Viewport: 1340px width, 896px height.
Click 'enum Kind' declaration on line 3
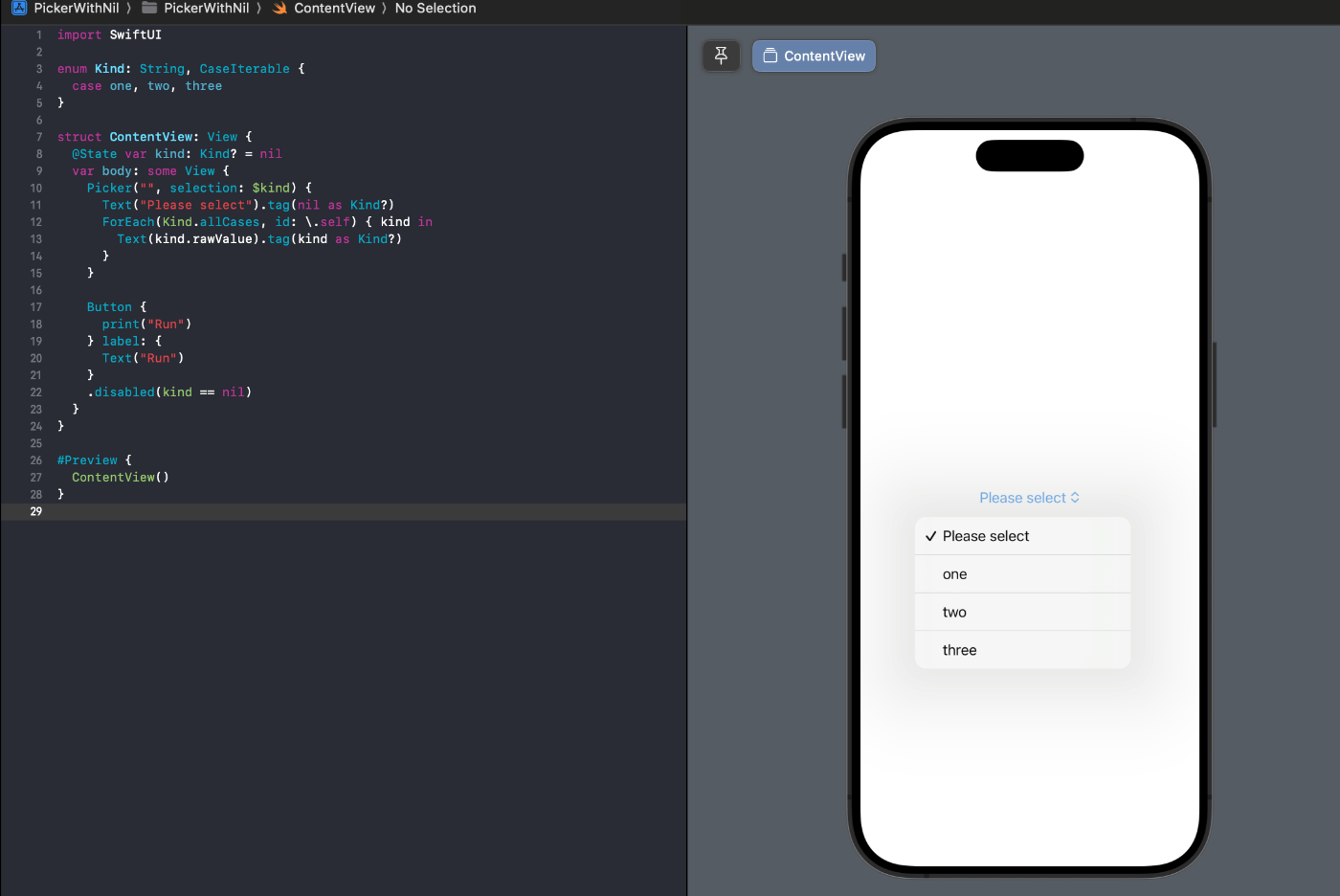tap(181, 69)
